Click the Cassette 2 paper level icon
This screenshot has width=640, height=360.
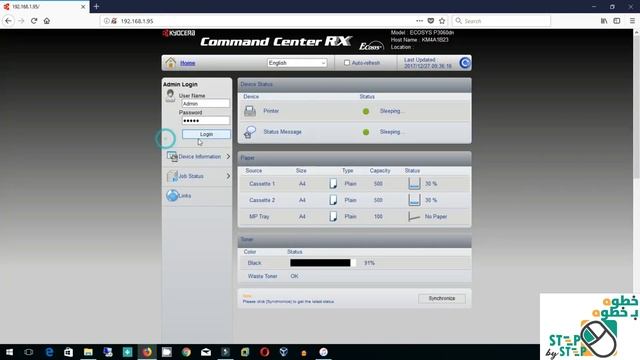coord(414,200)
